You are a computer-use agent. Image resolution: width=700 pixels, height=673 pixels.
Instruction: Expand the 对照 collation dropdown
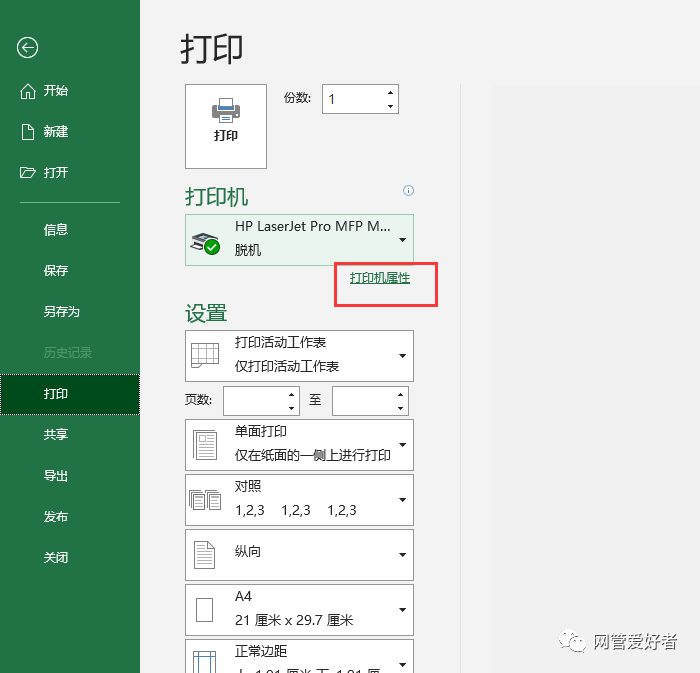tap(402, 500)
